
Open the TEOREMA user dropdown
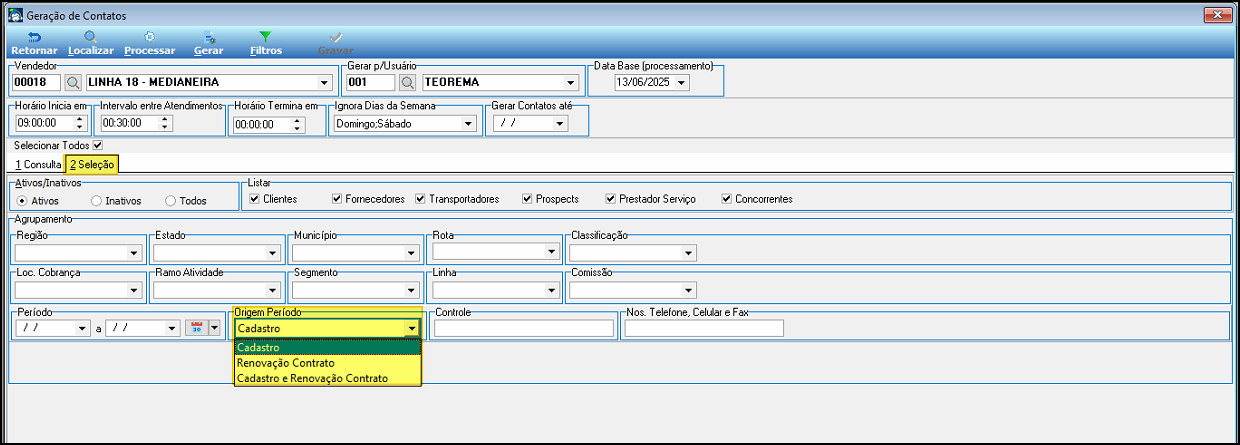tap(571, 83)
